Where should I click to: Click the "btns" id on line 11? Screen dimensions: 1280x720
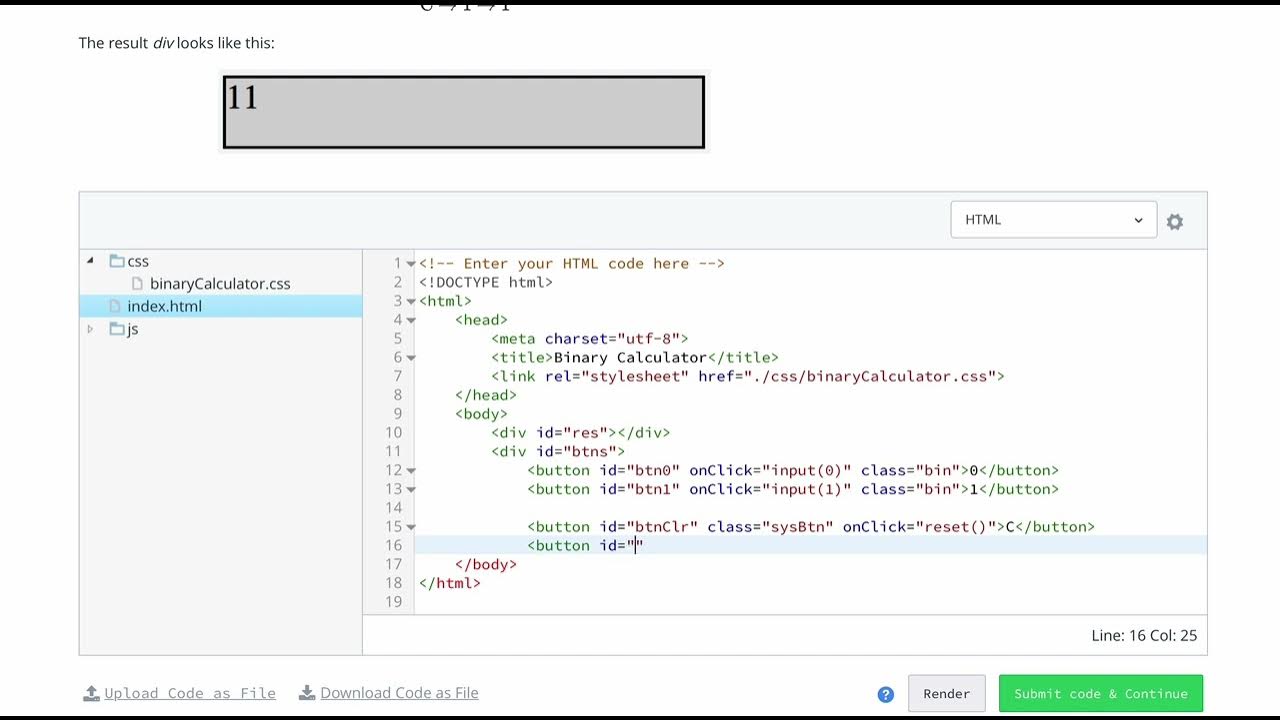point(590,451)
